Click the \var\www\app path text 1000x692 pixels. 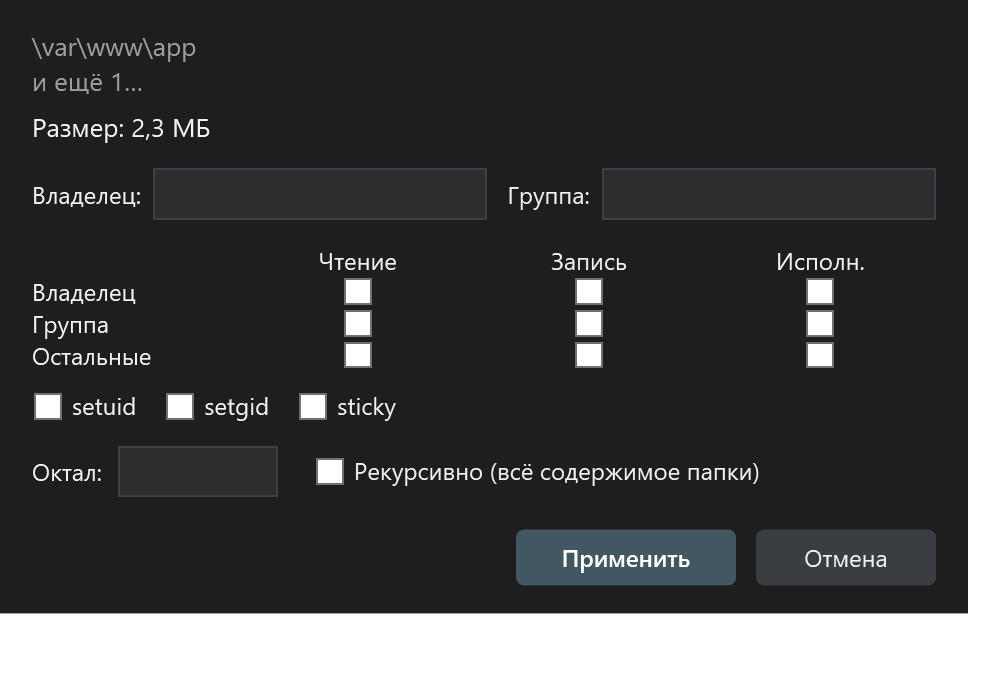114,48
